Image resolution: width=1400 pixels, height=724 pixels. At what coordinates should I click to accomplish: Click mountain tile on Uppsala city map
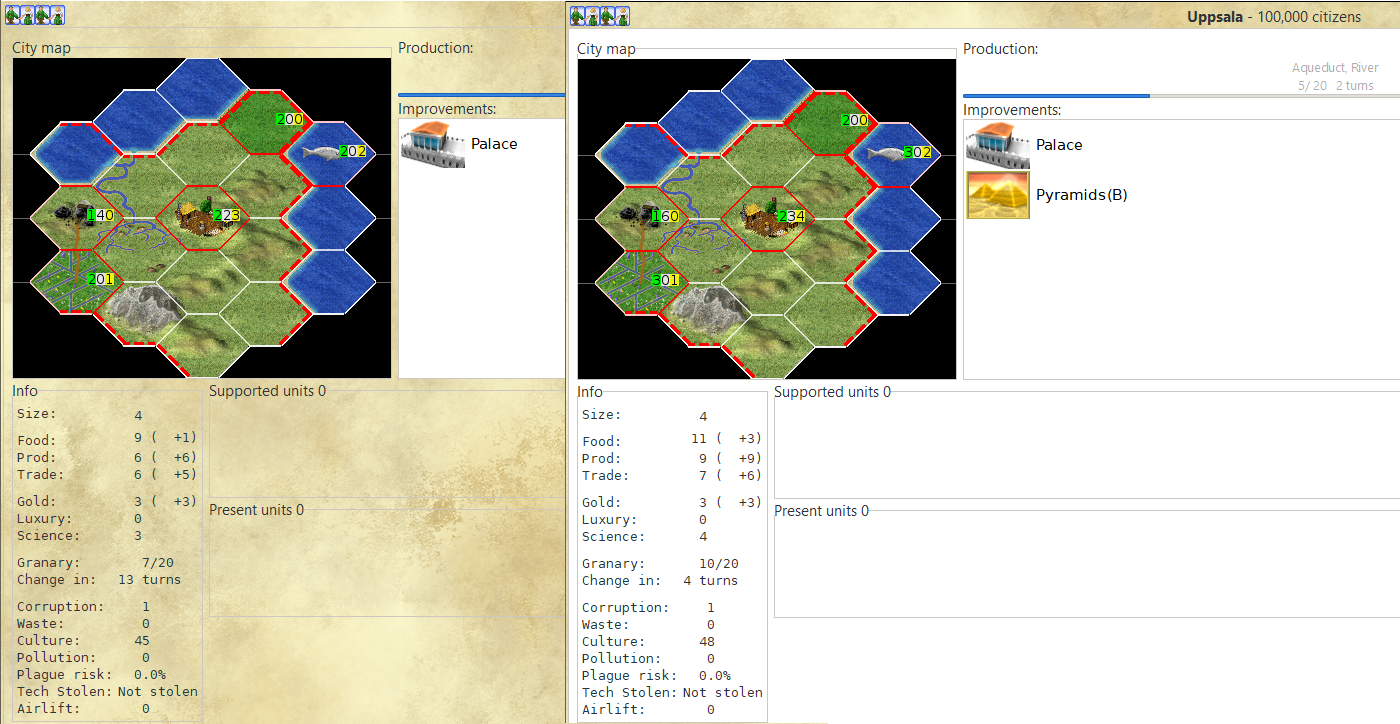click(704, 313)
